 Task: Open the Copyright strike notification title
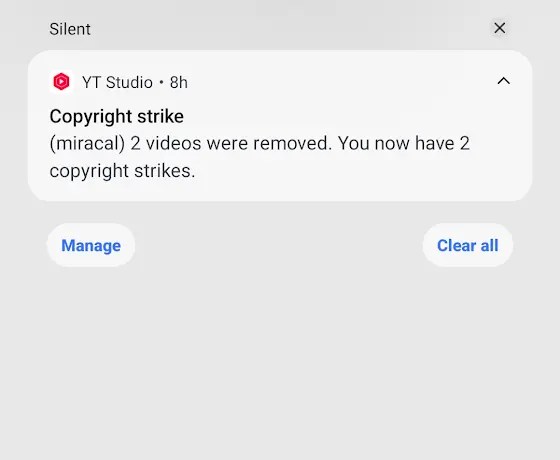tap(117, 116)
